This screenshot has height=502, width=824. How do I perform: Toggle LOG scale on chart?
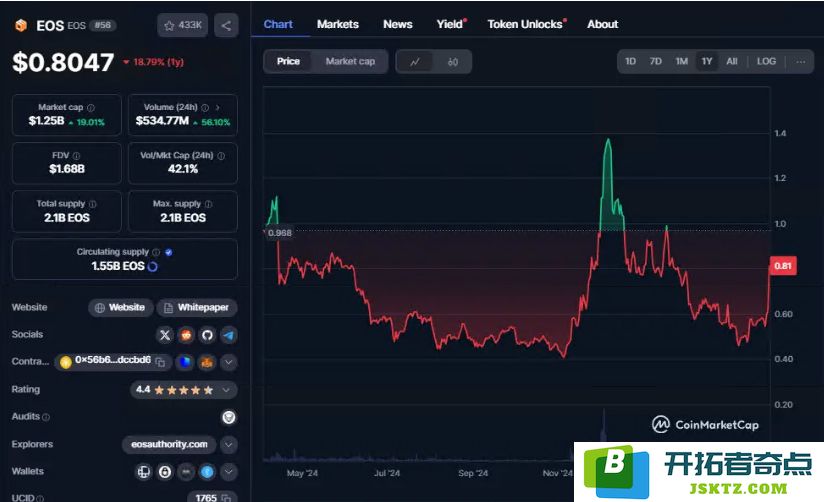(x=766, y=62)
